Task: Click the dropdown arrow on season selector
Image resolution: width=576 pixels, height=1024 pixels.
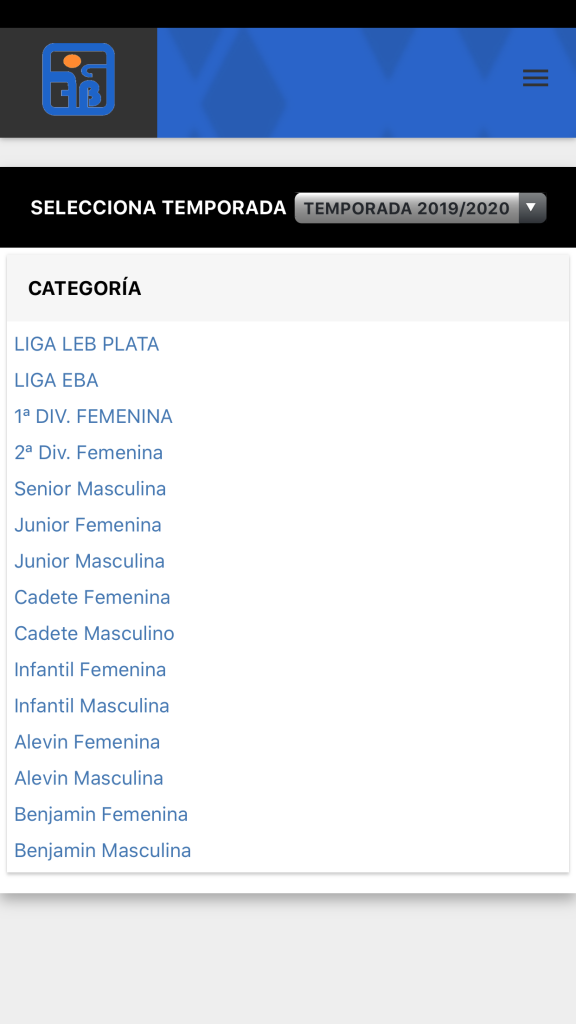Action: [x=533, y=207]
